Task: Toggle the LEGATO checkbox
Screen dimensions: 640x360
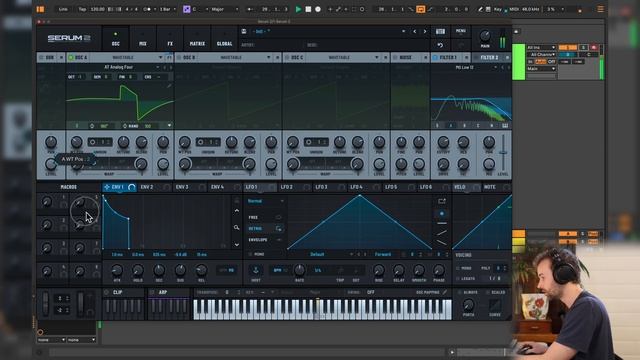Action: (x=458, y=278)
